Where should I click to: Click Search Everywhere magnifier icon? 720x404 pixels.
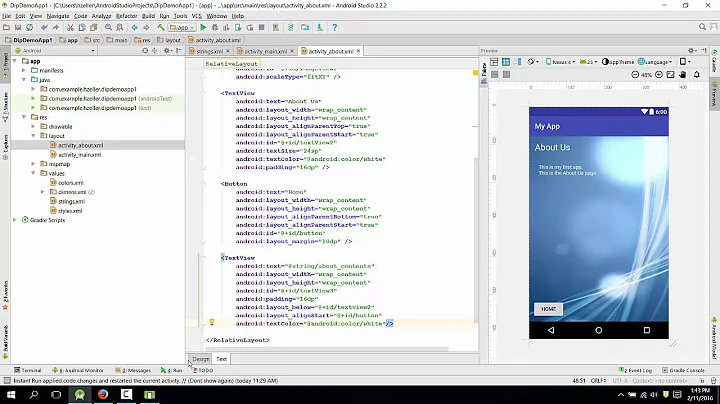702,27
